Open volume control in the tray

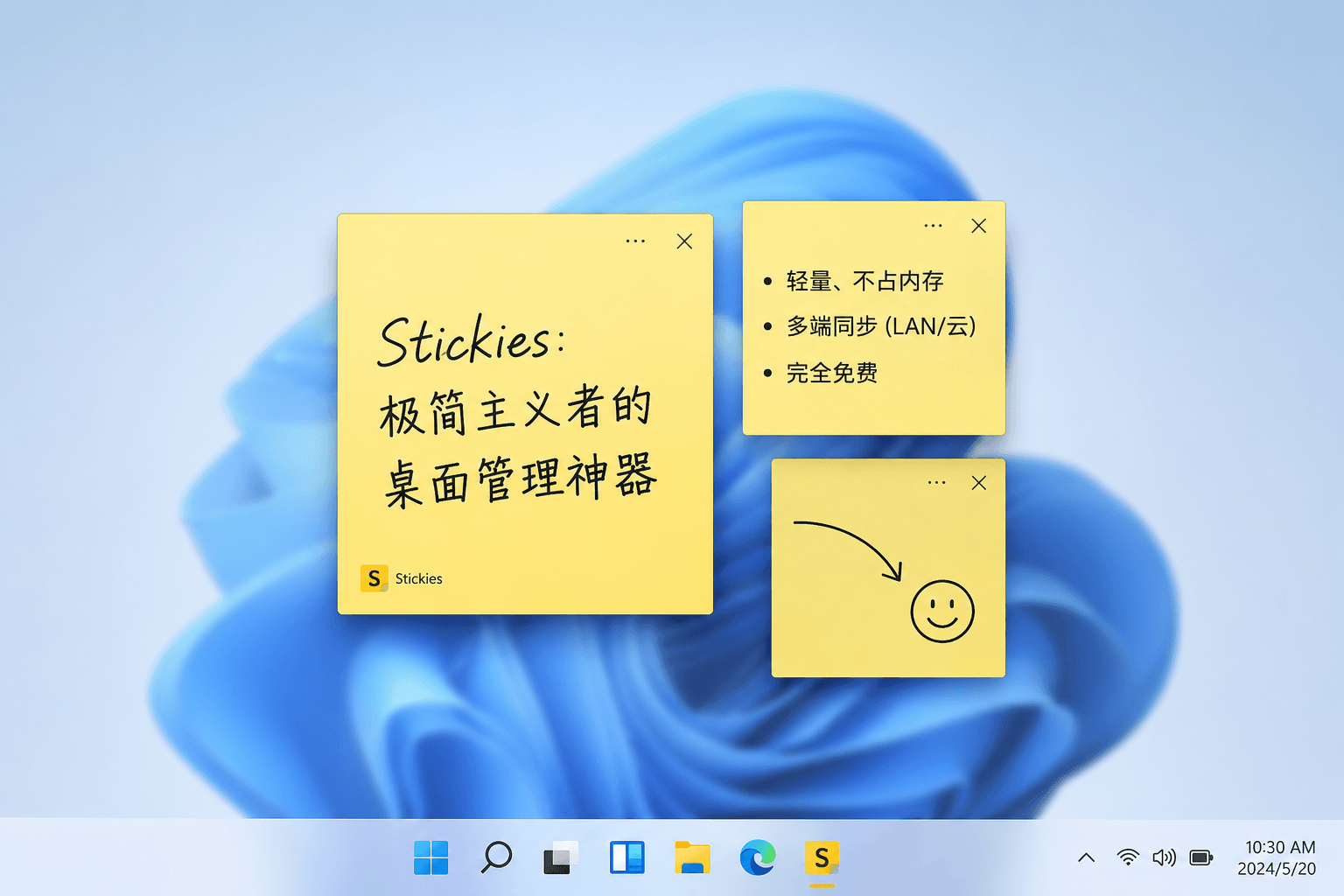(1164, 857)
